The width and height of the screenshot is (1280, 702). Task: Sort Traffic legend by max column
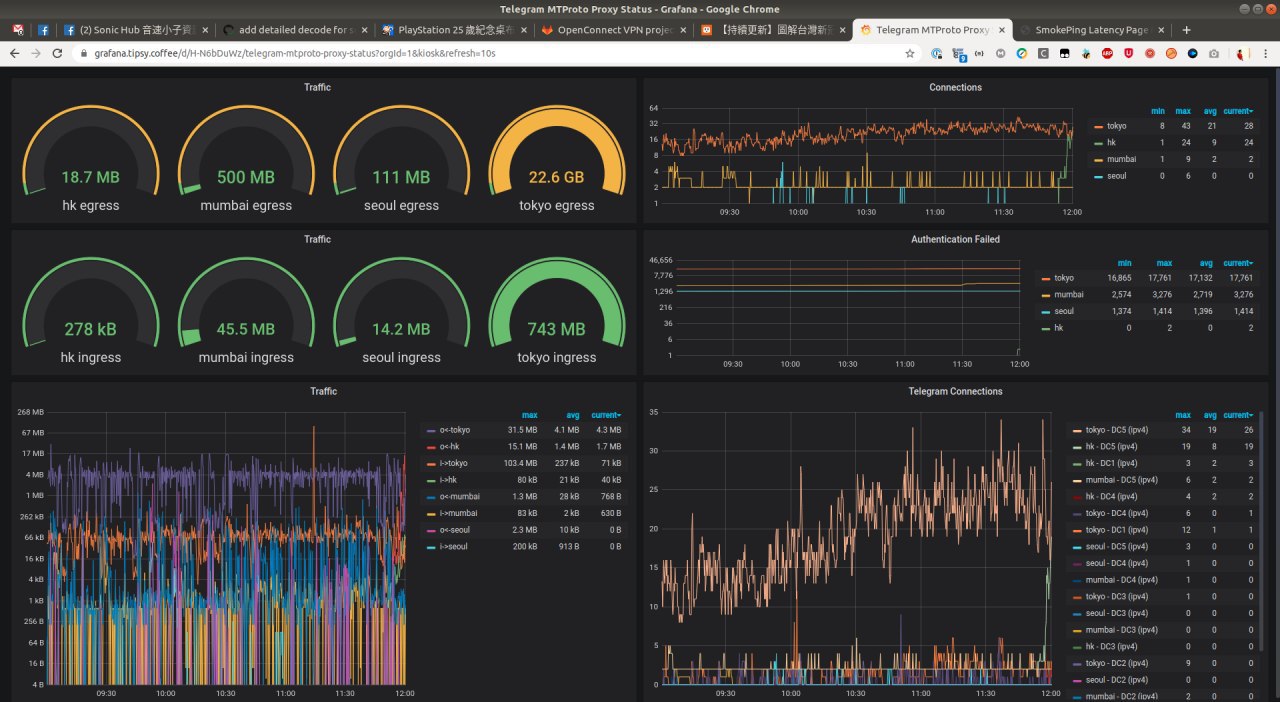[529, 415]
